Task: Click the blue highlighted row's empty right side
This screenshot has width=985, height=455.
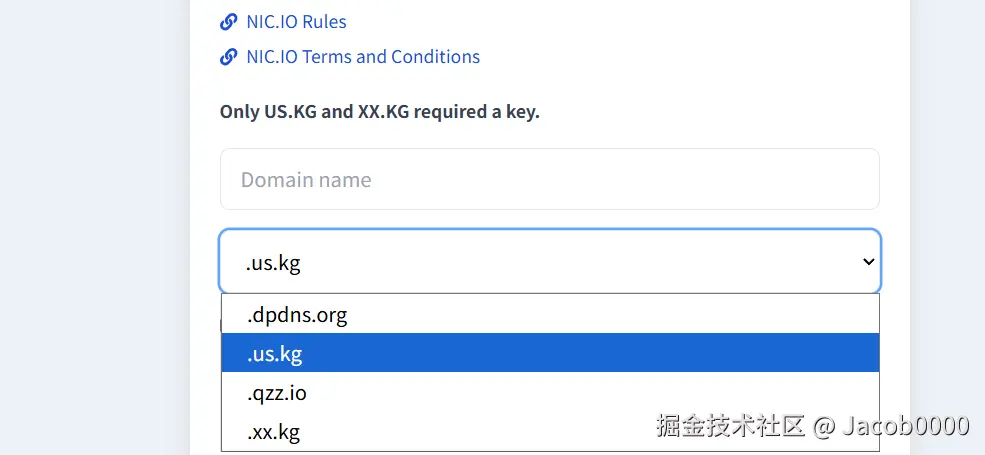Action: coord(700,353)
